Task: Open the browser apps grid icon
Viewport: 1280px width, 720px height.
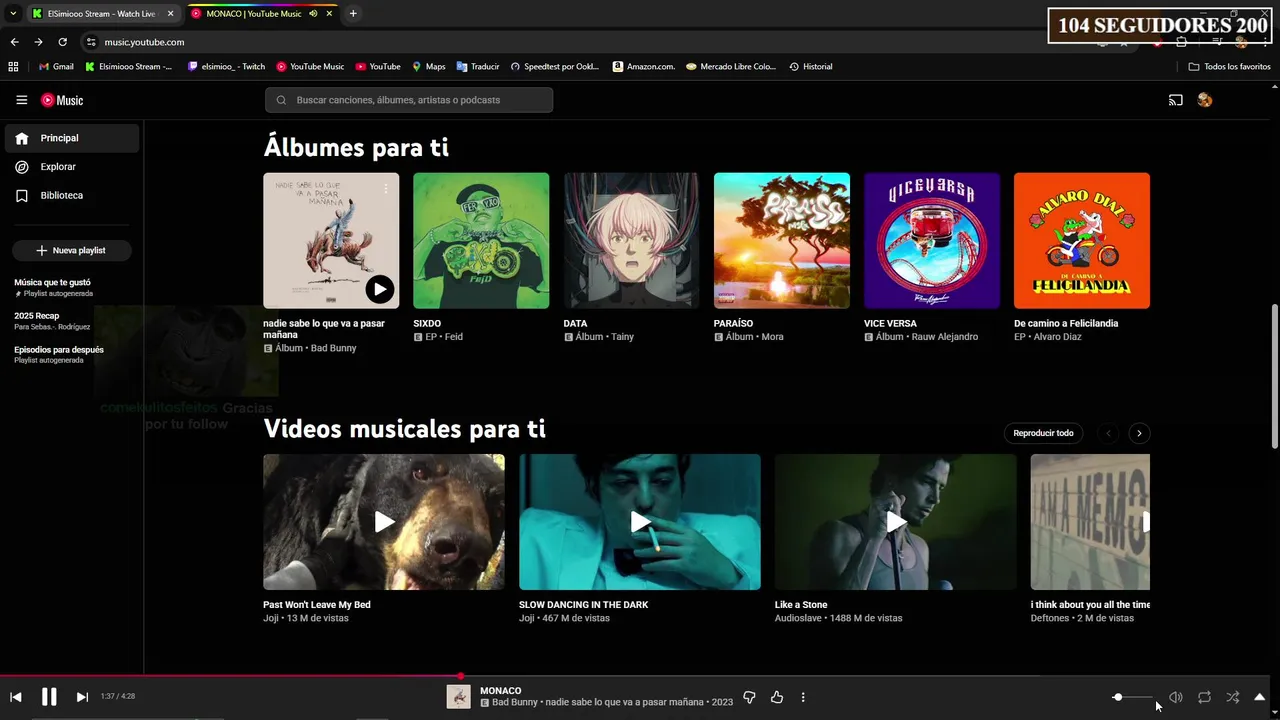Action: pos(13,67)
